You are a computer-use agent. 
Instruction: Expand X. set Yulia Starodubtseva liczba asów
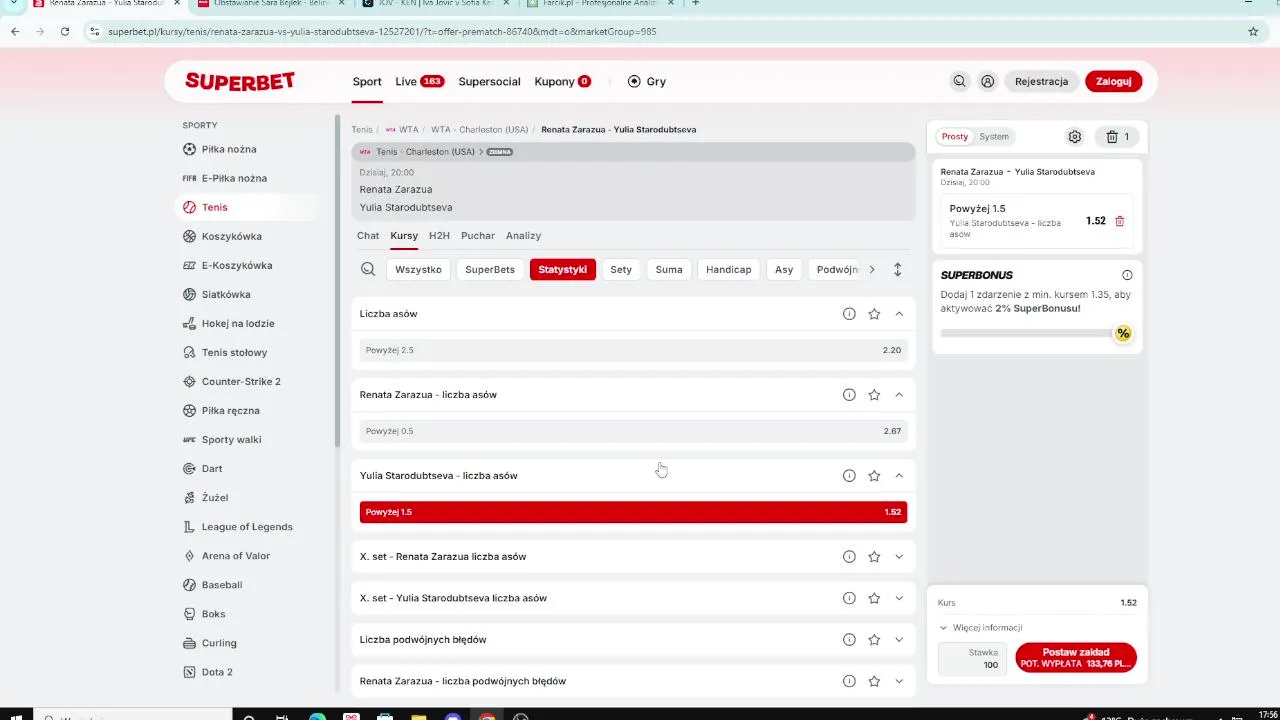point(899,598)
